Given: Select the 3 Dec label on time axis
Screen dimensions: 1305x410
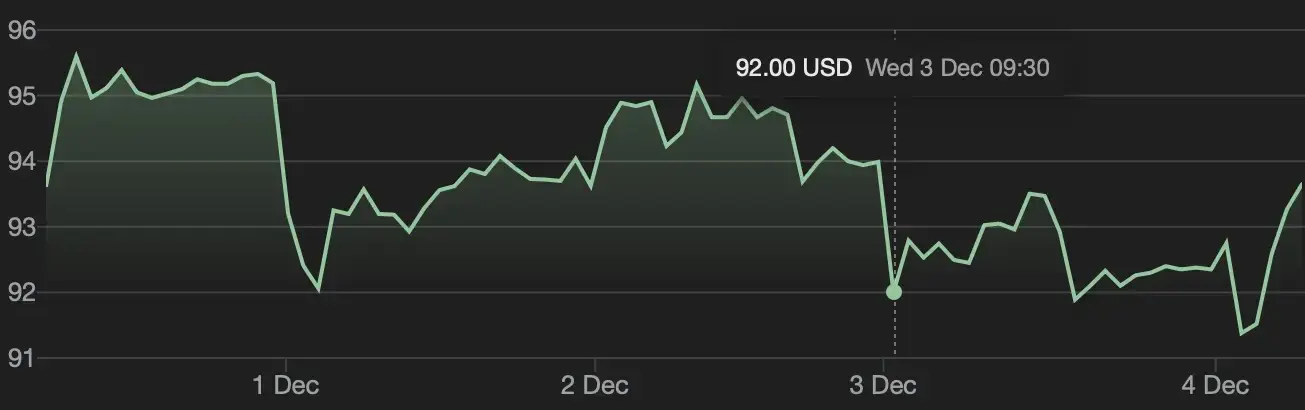Looking at the screenshot, I should click(x=885, y=385).
